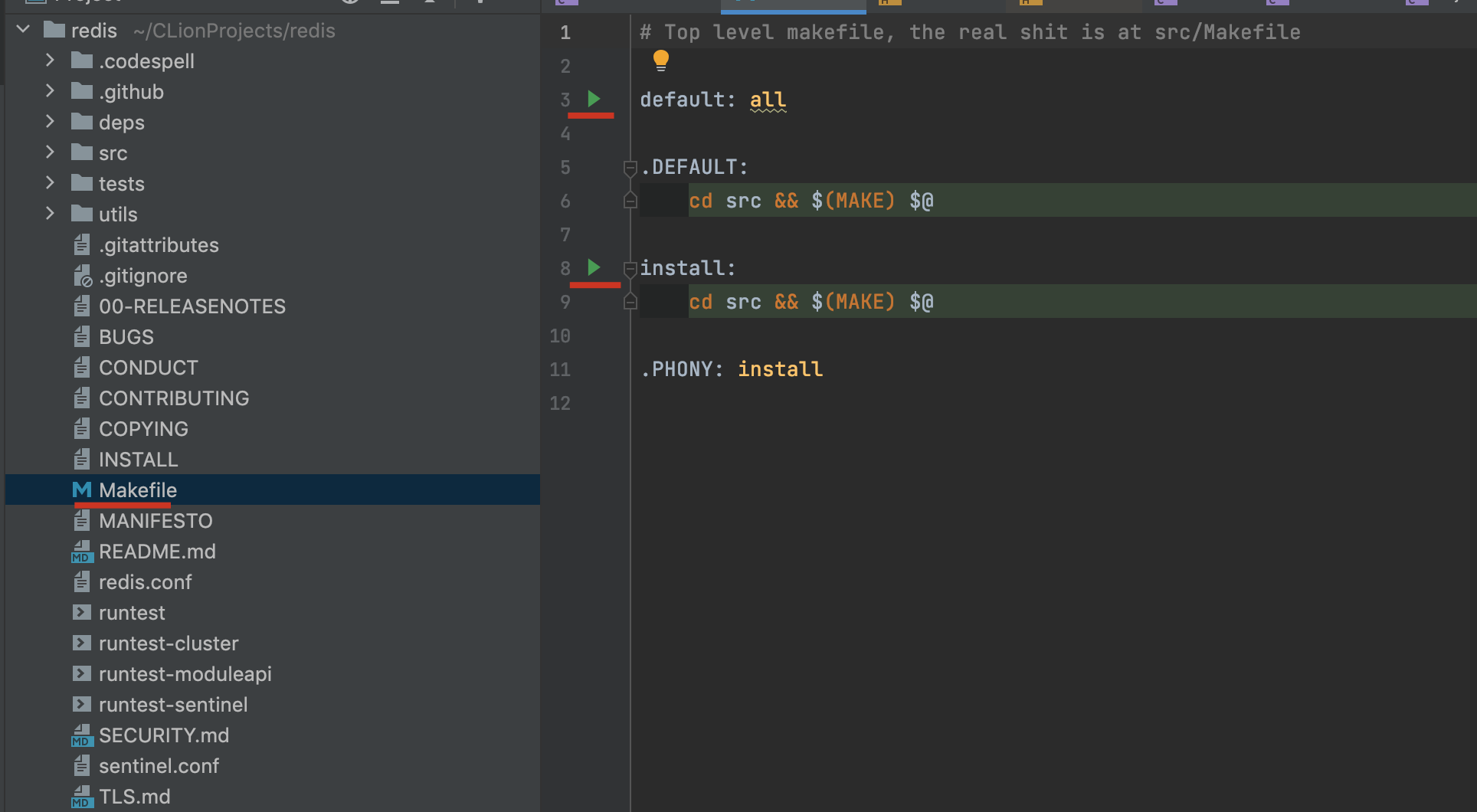
Task: Select the .github folder icon
Action: [x=82, y=91]
